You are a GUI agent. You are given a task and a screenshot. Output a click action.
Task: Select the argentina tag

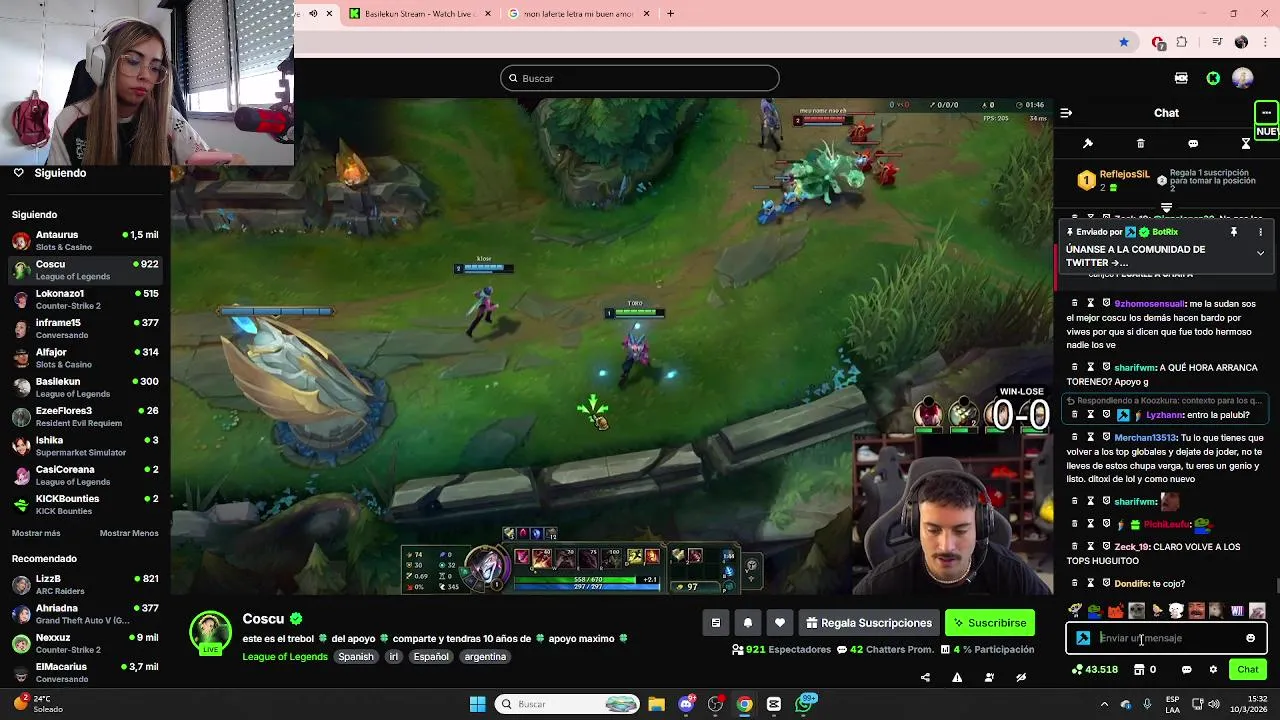coord(485,657)
